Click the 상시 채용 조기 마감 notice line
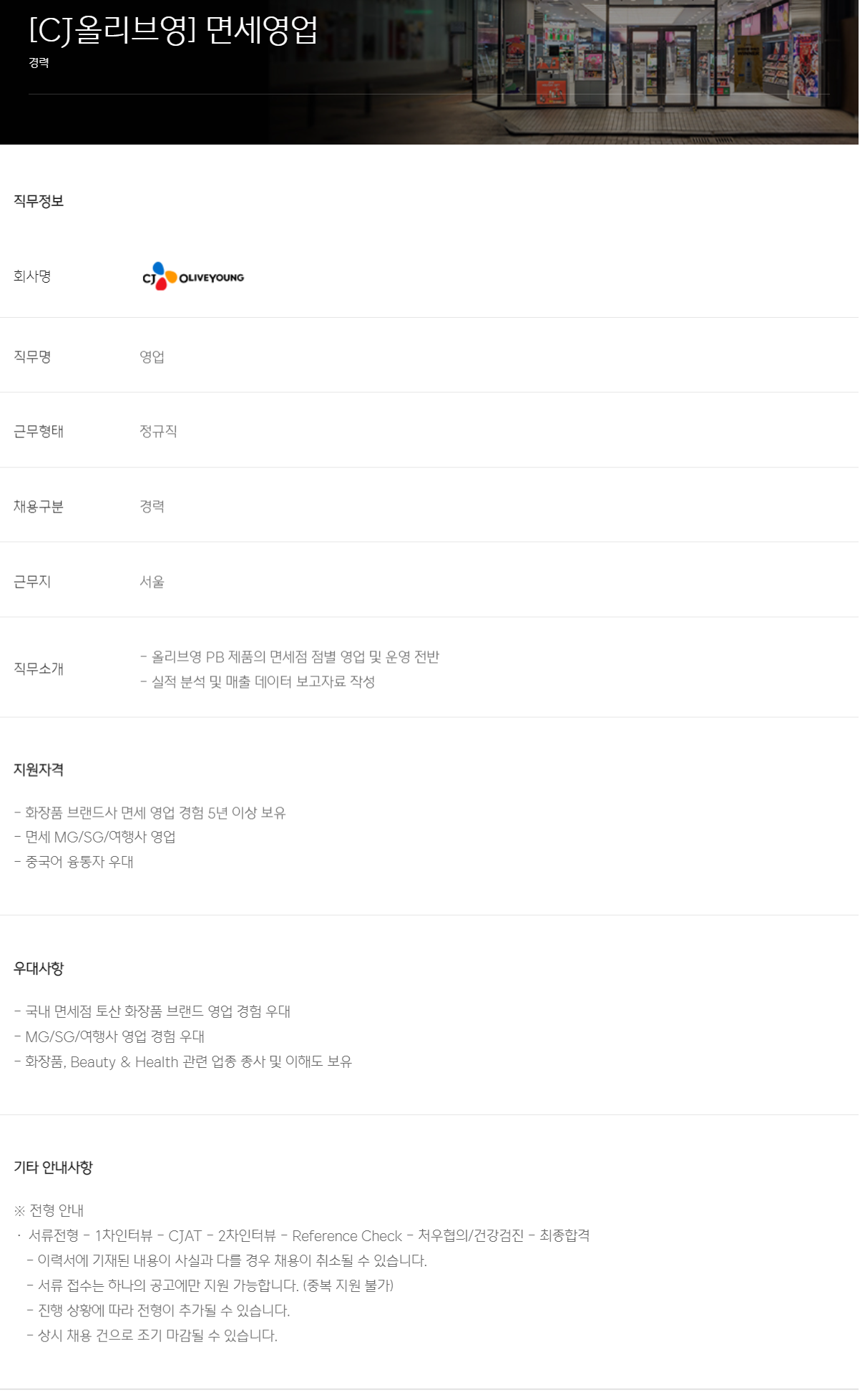Image resolution: width=860 pixels, height=1400 pixels. [152, 1336]
